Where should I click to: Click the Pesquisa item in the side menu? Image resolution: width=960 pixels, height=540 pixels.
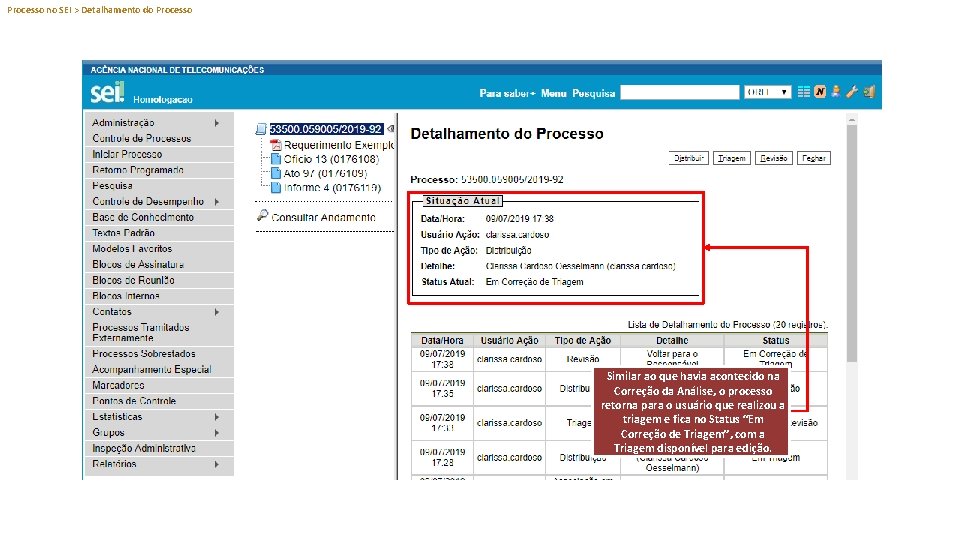pyautogui.click(x=159, y=186)
